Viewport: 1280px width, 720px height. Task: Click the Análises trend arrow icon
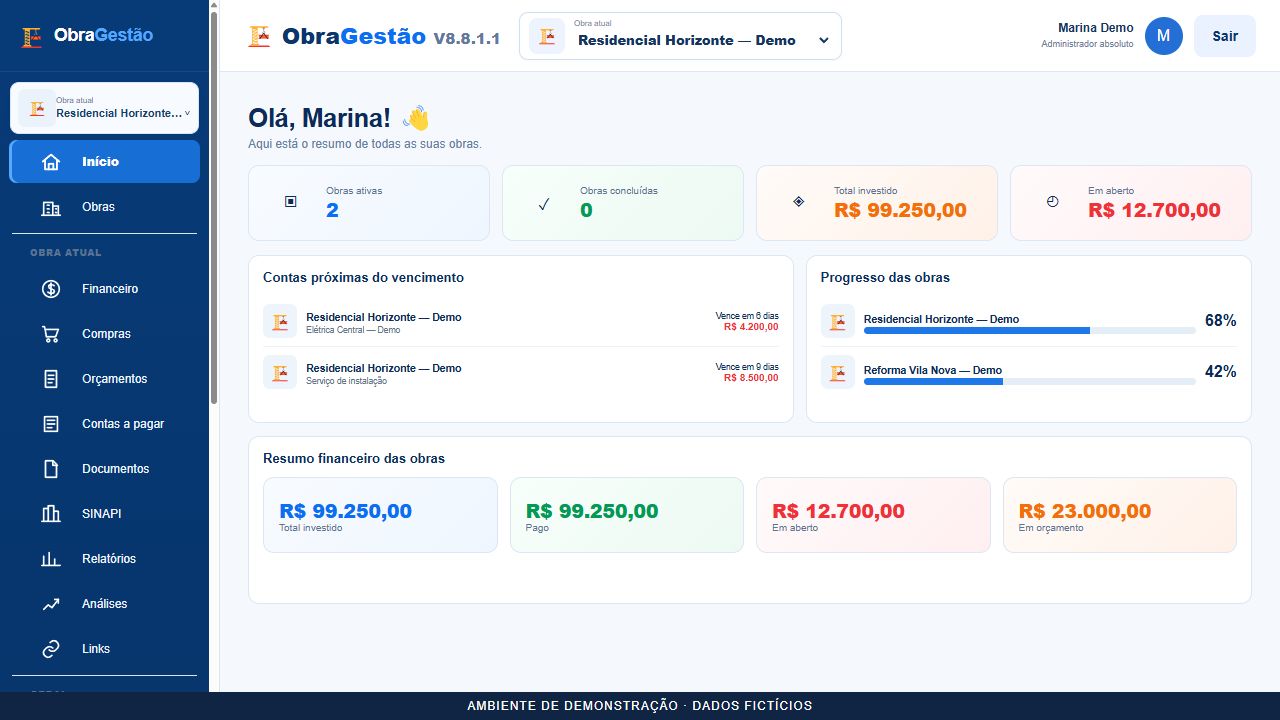[51, 604]
